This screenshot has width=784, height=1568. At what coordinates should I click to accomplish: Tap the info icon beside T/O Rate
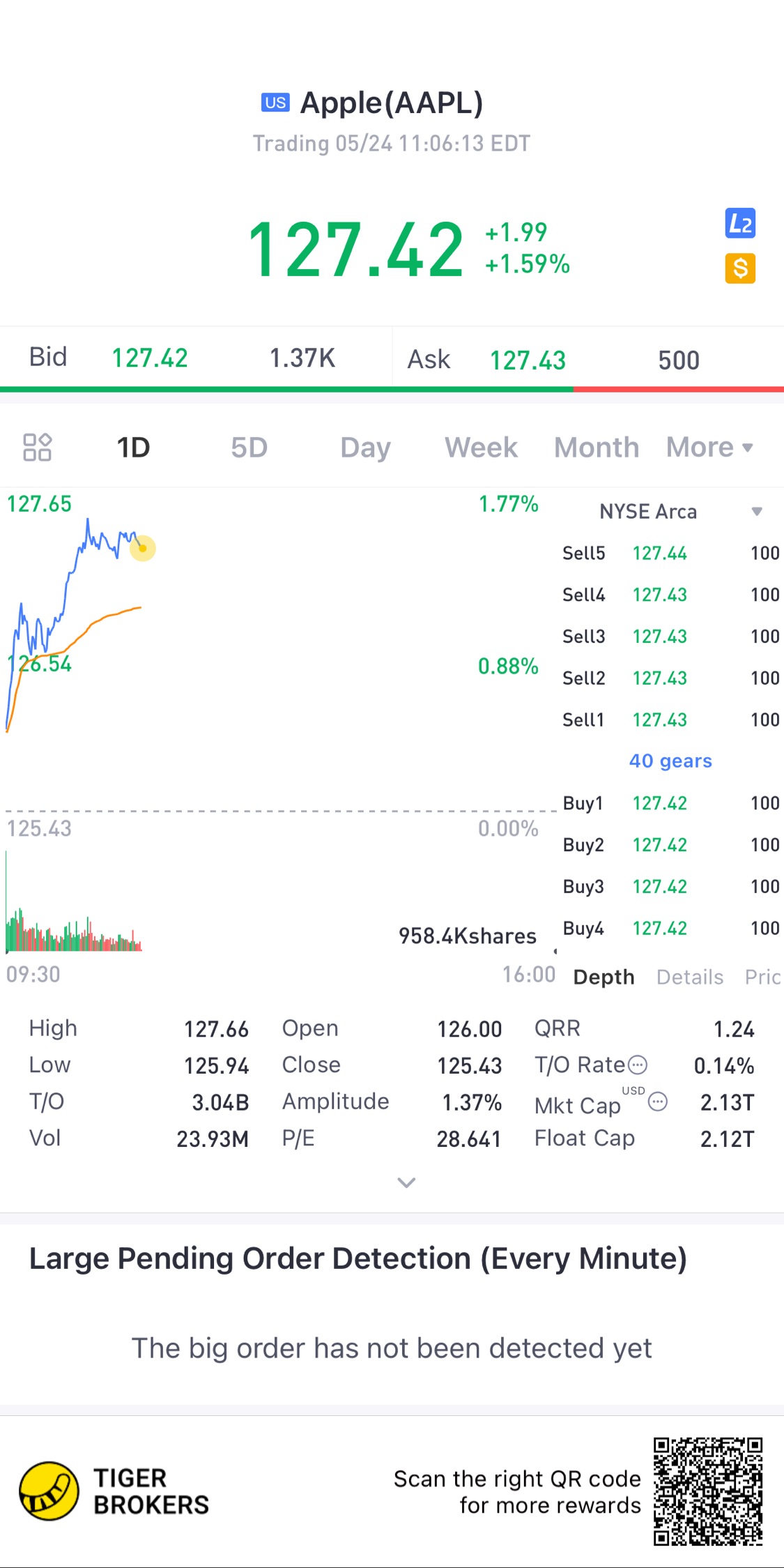pyautogui.click(x=638, y=1065)
